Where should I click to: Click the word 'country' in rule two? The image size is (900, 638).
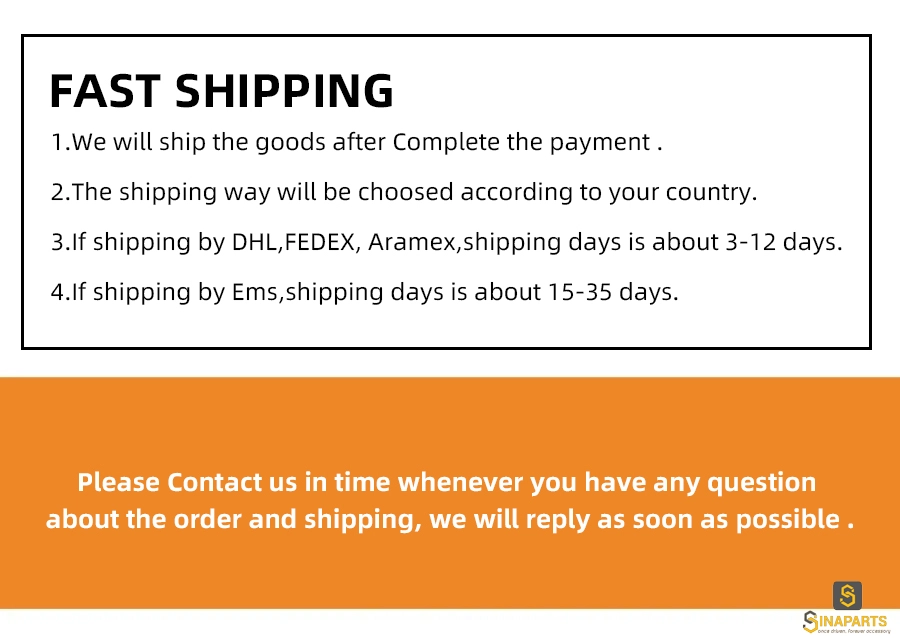click(x=711, y=192)
